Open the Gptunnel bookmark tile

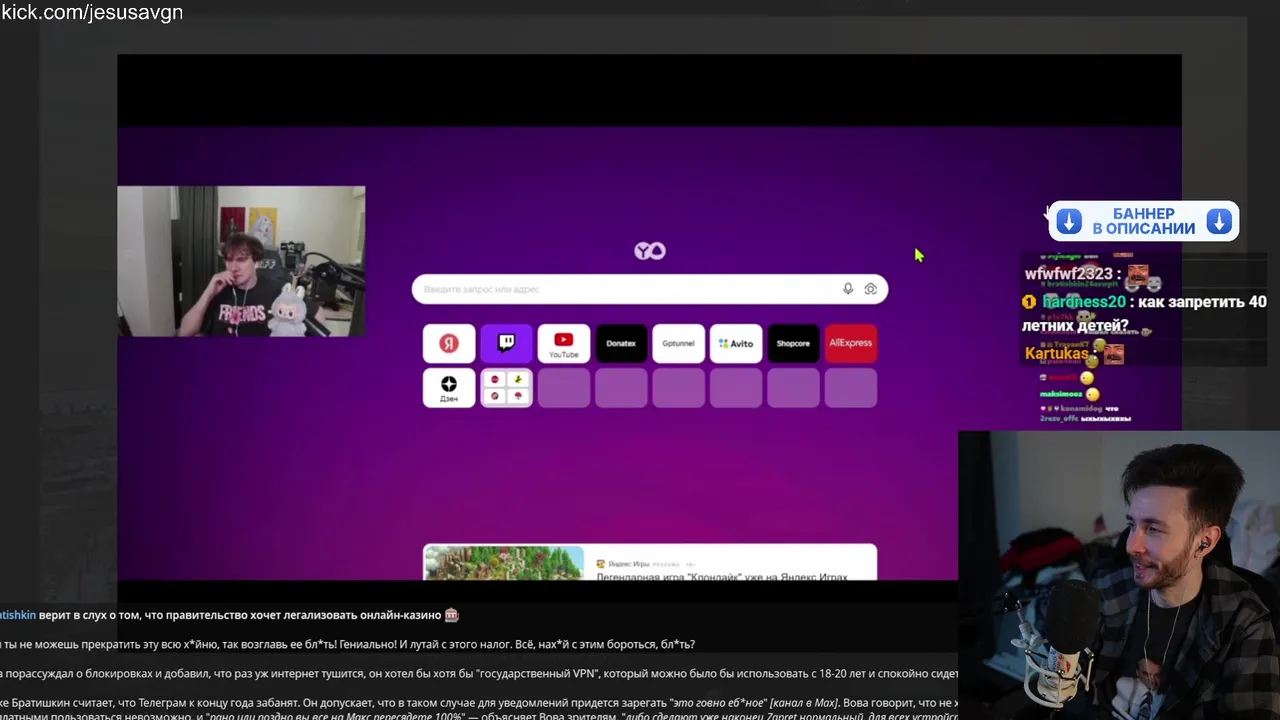point(678,343)
